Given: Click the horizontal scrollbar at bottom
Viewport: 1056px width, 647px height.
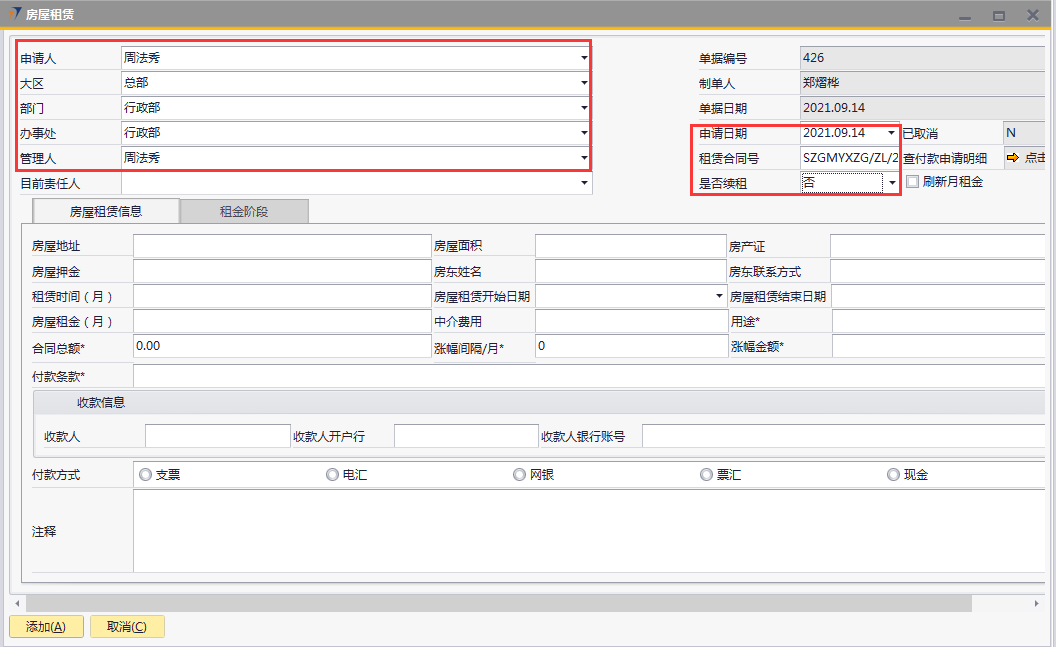Looking at the screenshot, I should tap(498, 603).
